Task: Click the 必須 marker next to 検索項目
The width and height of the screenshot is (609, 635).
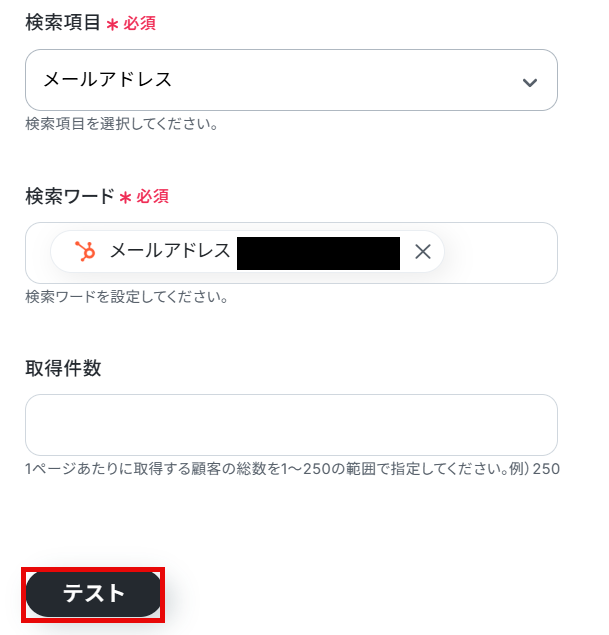Action: (x=139, y=23)
